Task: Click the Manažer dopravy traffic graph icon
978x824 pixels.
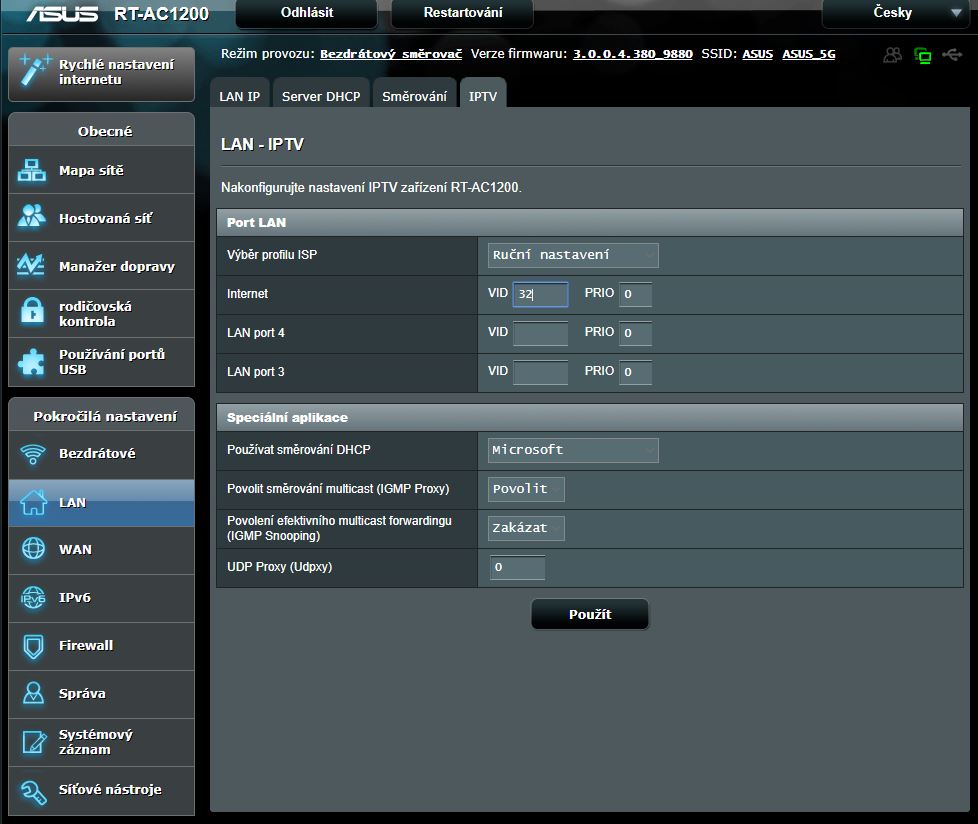Action: coord(31,266)
